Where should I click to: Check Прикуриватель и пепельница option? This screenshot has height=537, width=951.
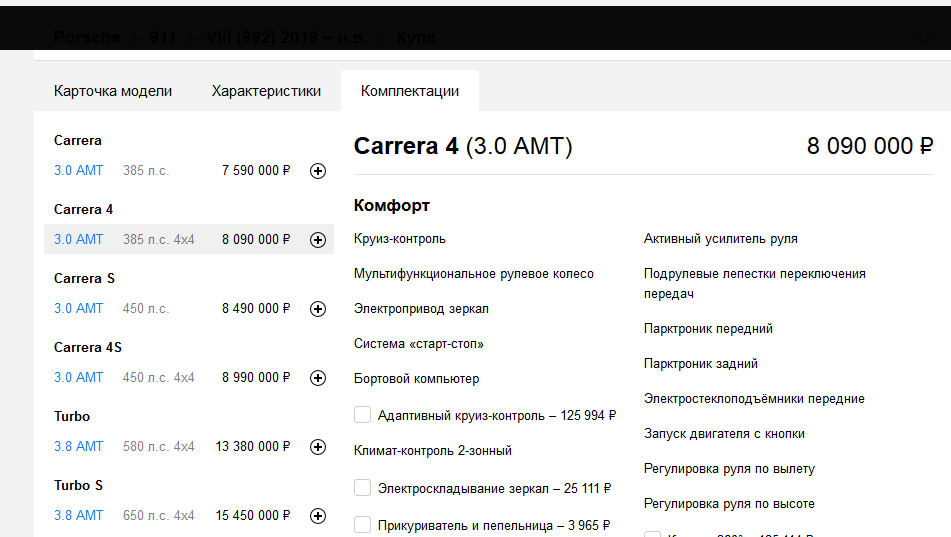(x=362, y=524)
